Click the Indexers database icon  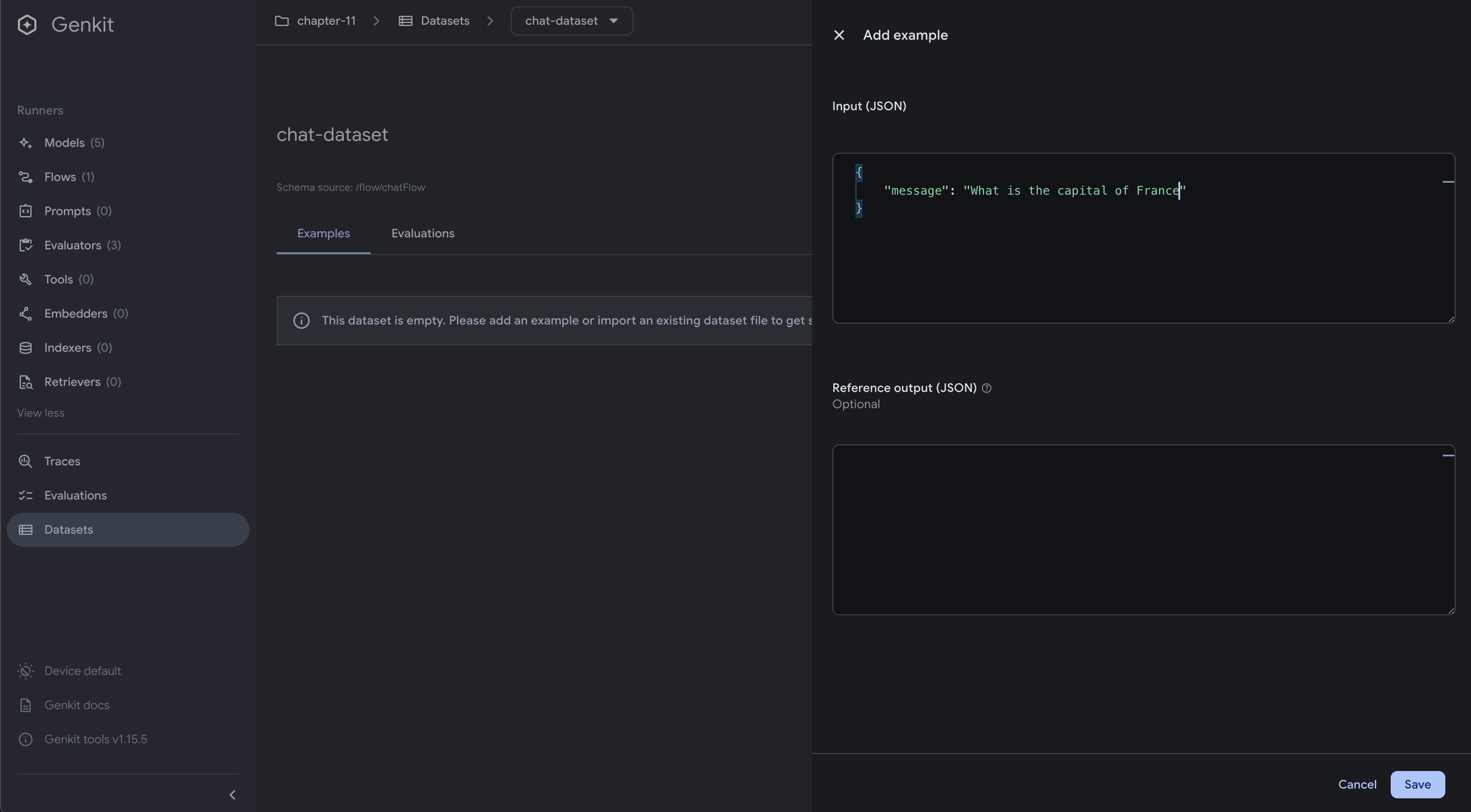coord(25,348)
